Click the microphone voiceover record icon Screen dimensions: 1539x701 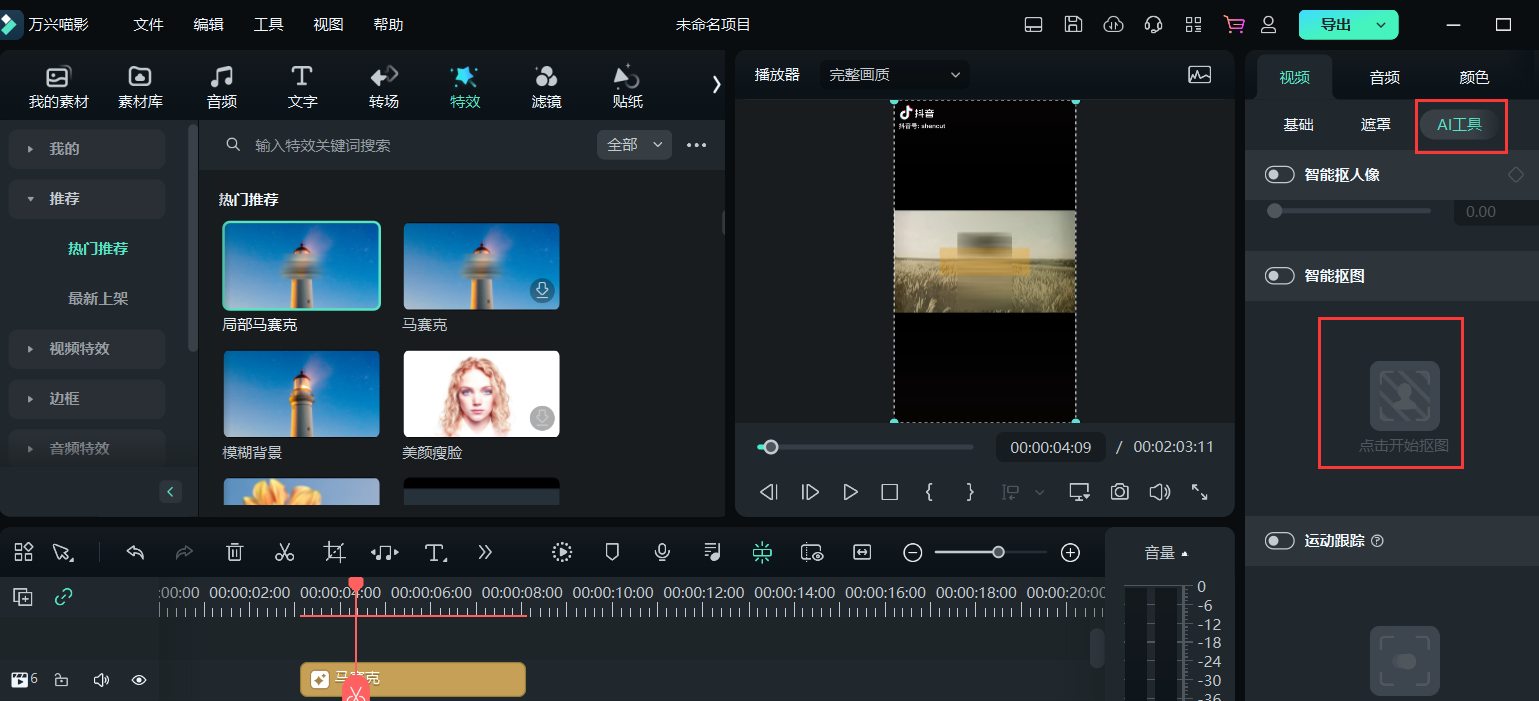coord(662,552)
